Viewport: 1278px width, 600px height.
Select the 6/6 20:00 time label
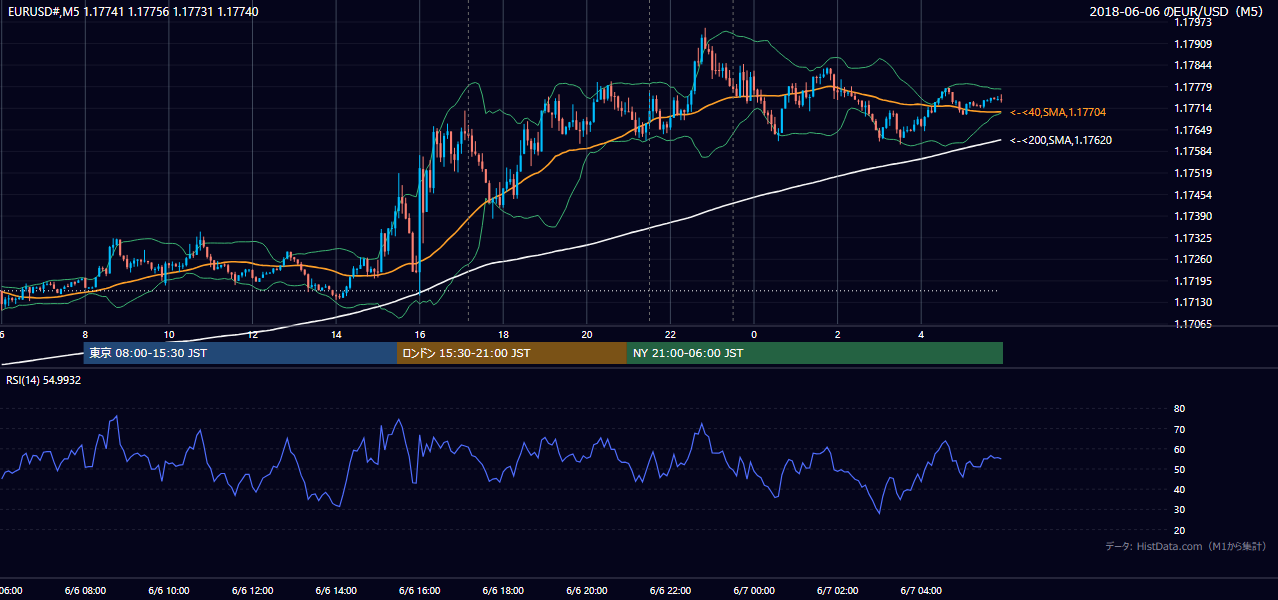[587, 591]
